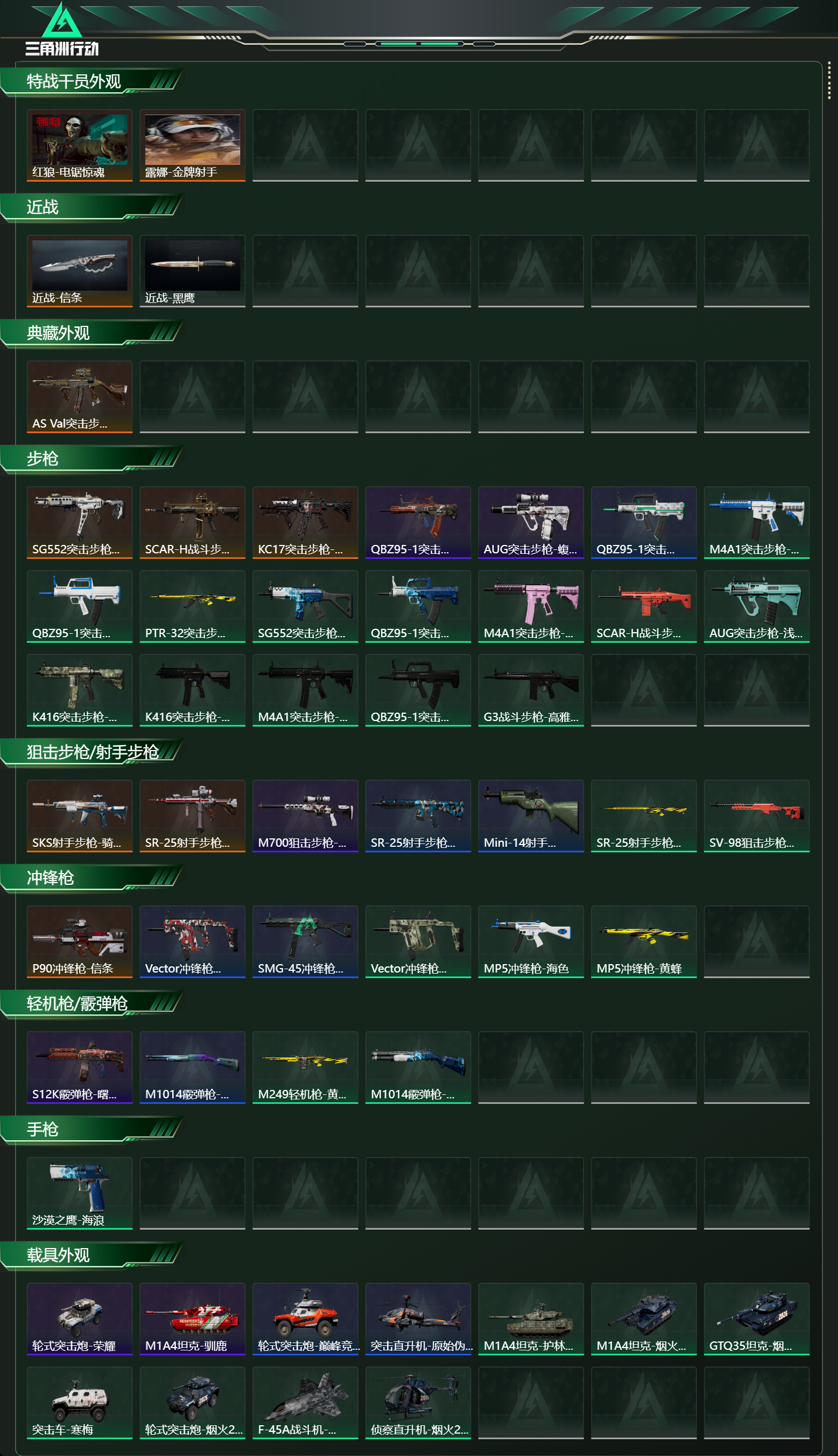The height and width of the screenshot is (1456, 838).
Task: Open the 突击车-寒梅 vehicle skin
Action: pos(79,1402)
